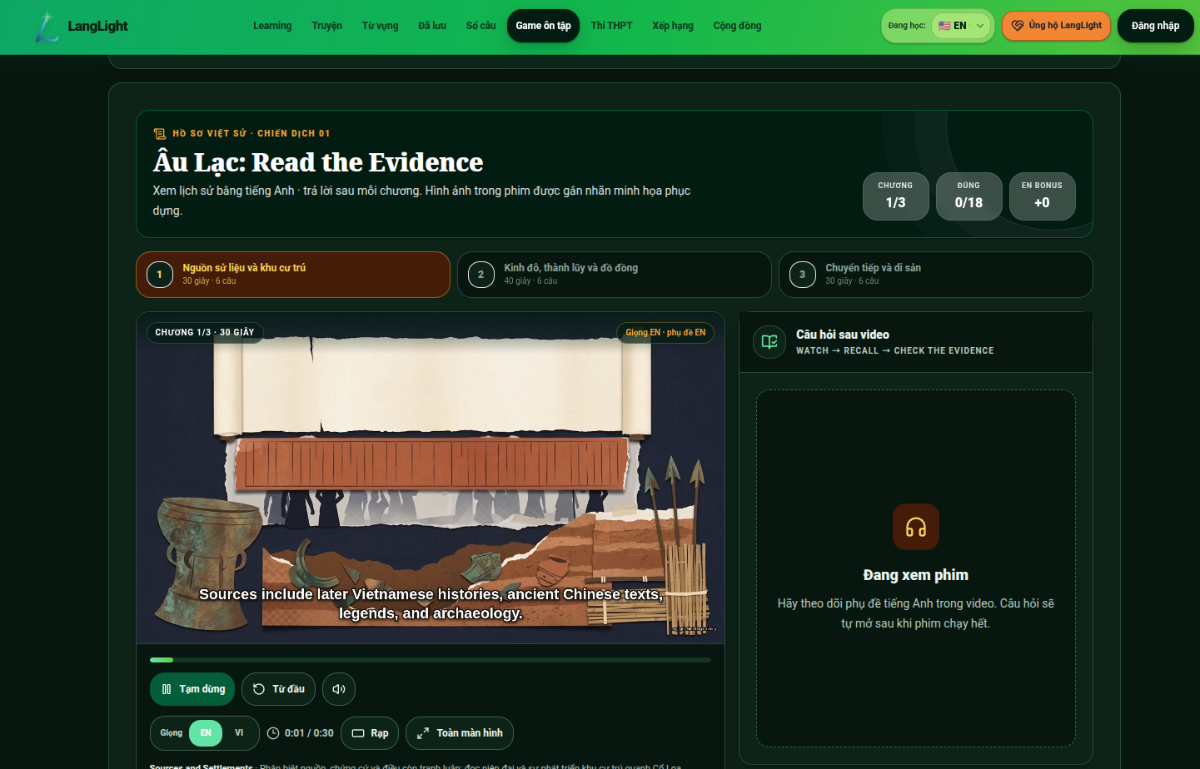Switch narration voice to VI
This screenshot has width=1200, height=769.
(239, 733)
